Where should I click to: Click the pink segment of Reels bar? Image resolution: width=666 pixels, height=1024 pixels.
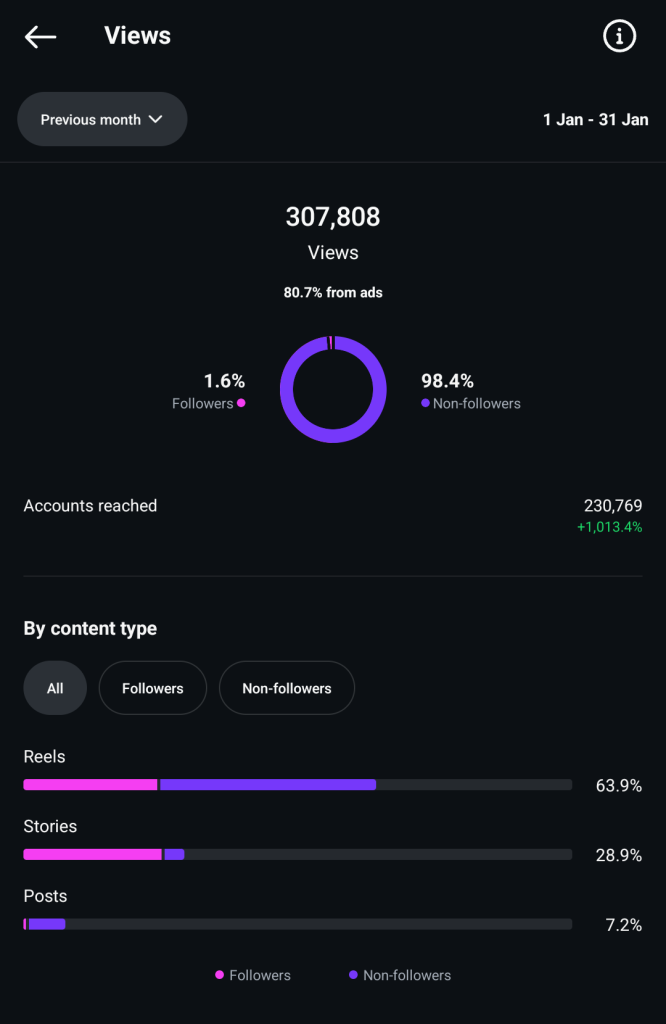(90, 784)
